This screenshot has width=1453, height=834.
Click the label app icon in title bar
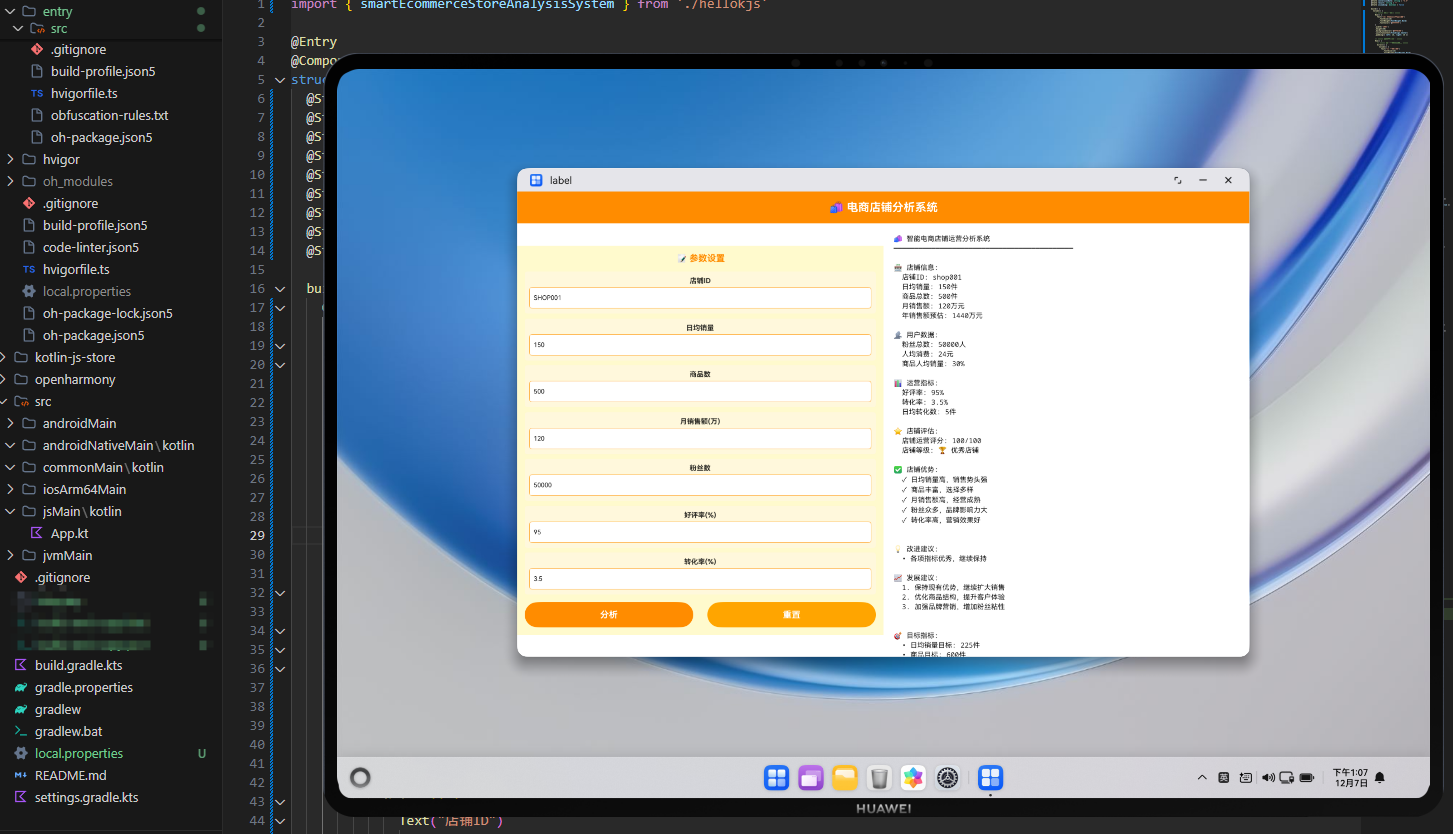pyautogui.click(x=536, y=180)
